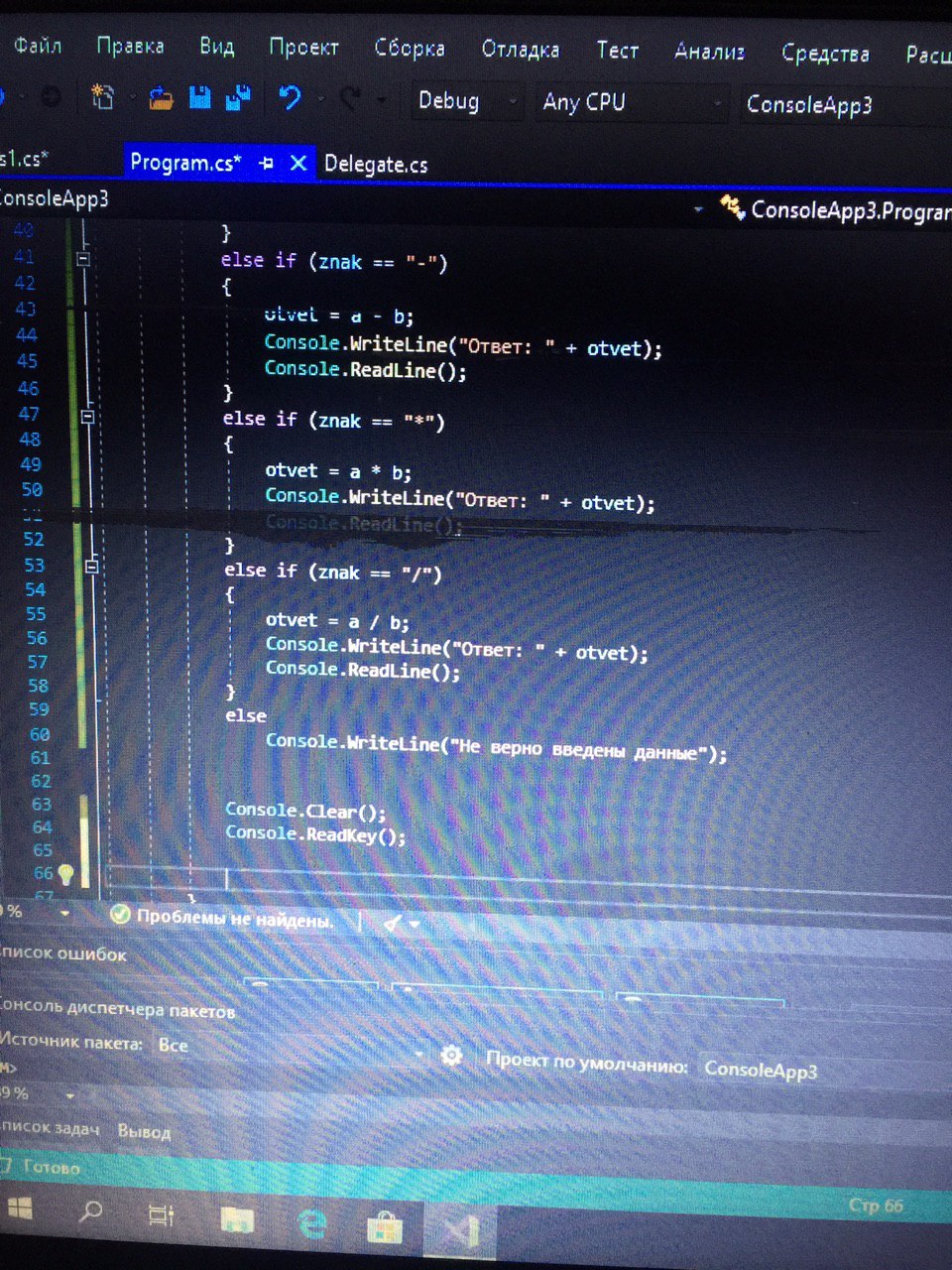Click the New Item toolbar icon
Image resolution: width=952 pixels, height=1270 pixels.
tap(102, 97)
